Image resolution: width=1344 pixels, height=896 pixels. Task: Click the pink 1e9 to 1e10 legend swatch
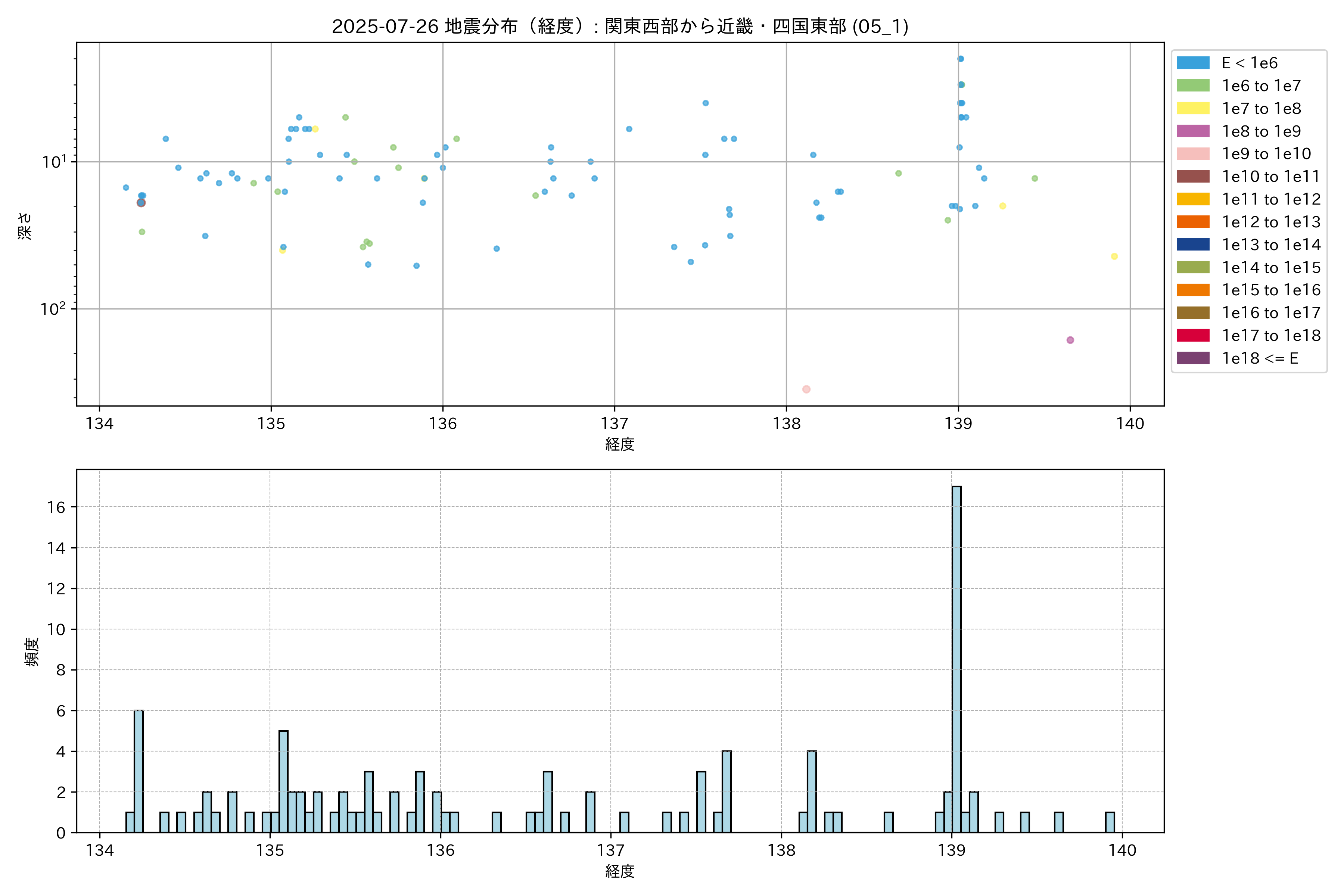click(1193, 154)
